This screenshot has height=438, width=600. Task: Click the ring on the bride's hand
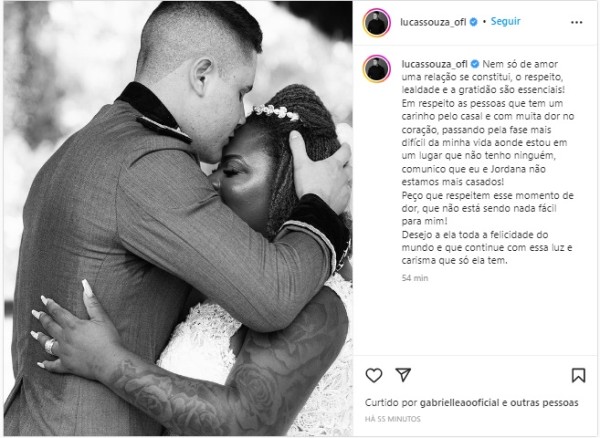[50, 346]
